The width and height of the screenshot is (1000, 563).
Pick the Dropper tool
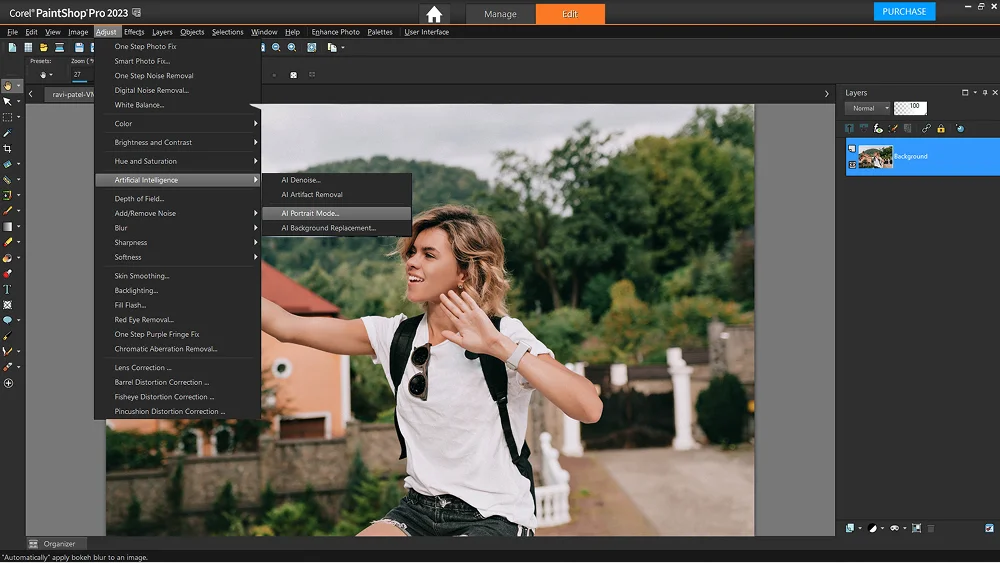(x=7, y=132)
